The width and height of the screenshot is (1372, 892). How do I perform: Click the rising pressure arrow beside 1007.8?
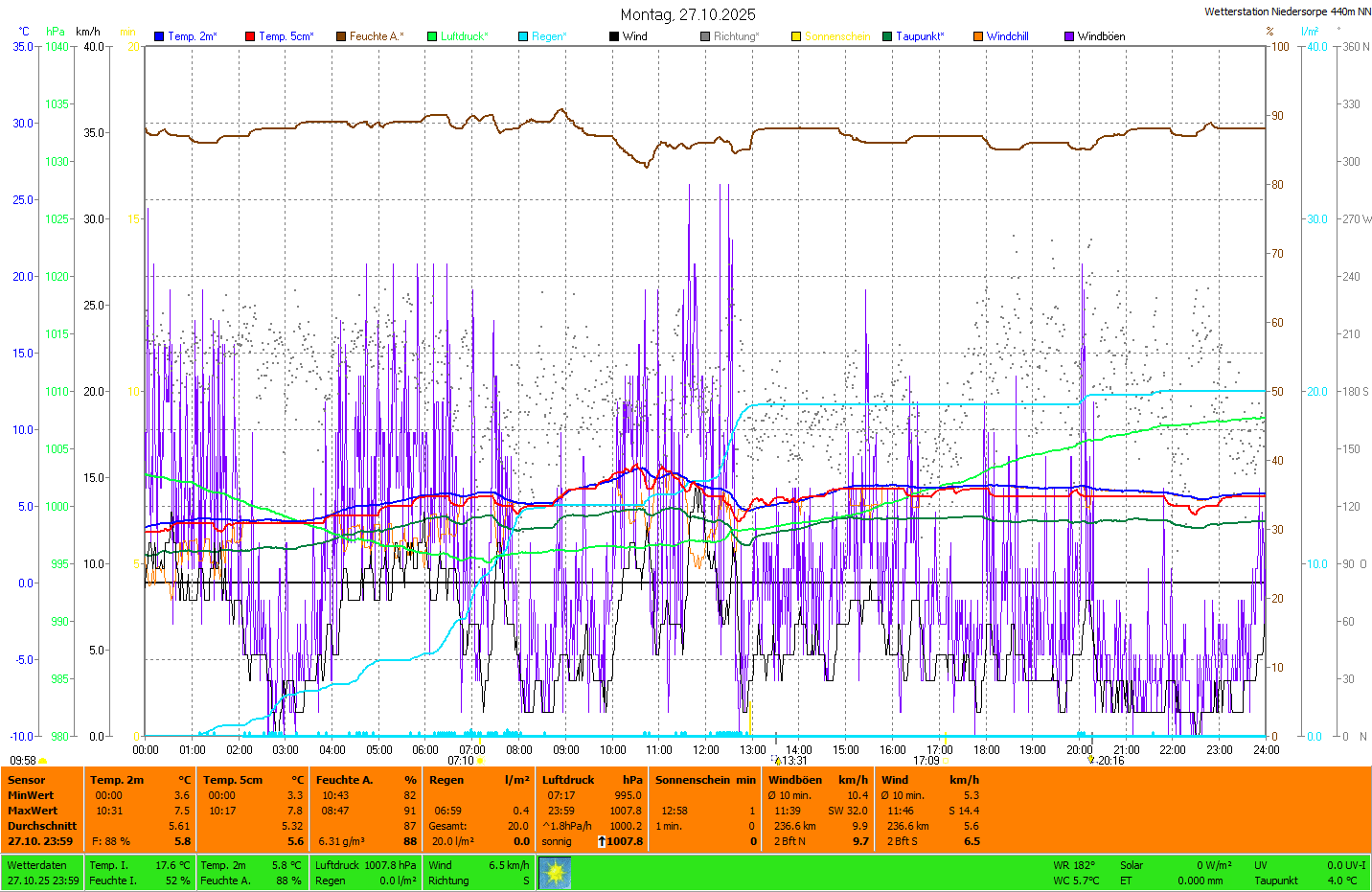(x=601, y=841)
